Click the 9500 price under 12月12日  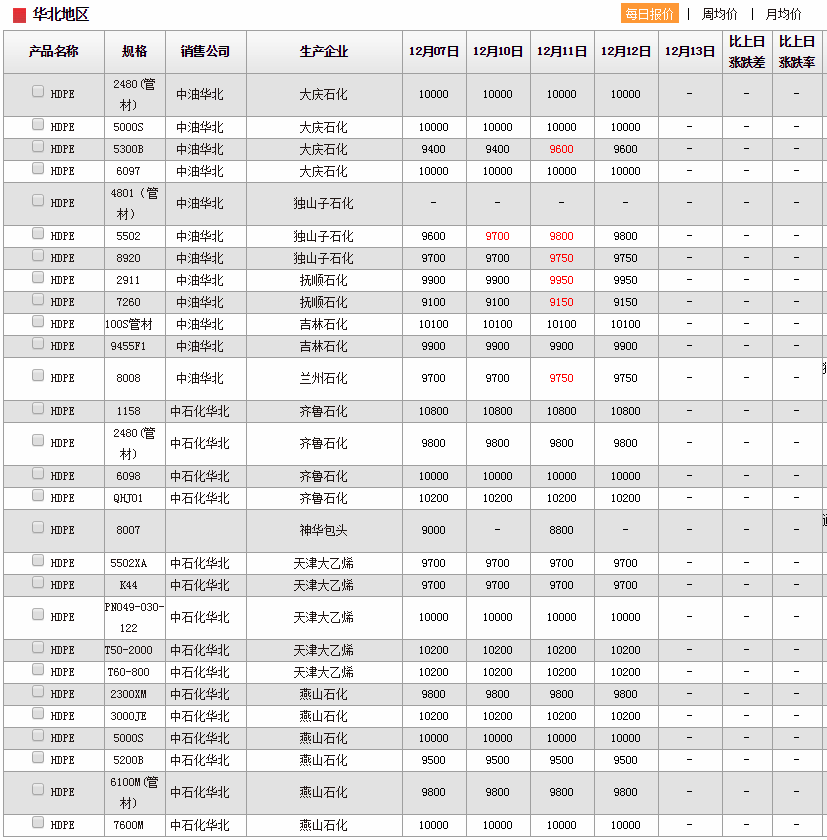click(x=626, y=760)
